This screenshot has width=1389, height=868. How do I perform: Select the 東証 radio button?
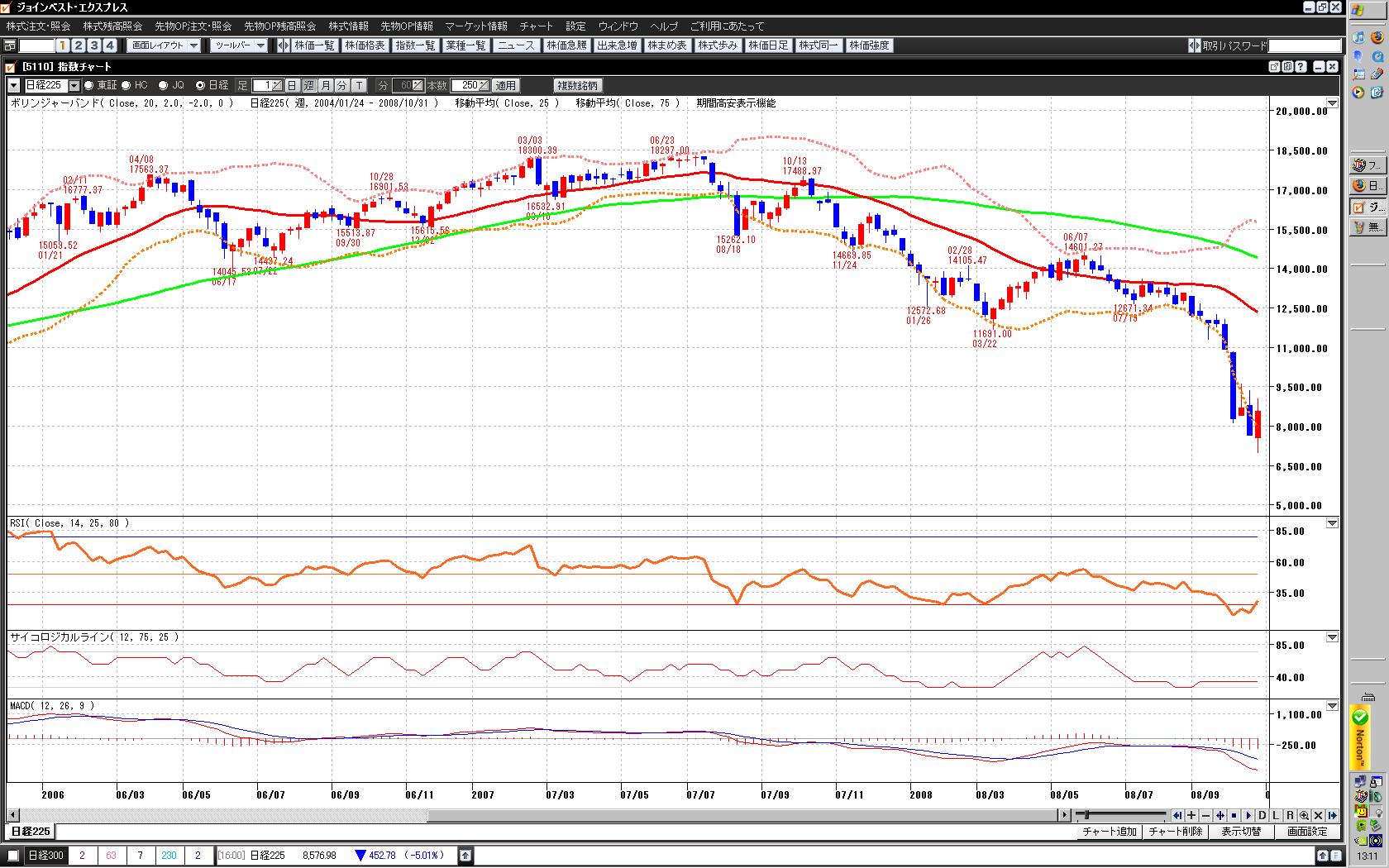click(x=89, y=85)
